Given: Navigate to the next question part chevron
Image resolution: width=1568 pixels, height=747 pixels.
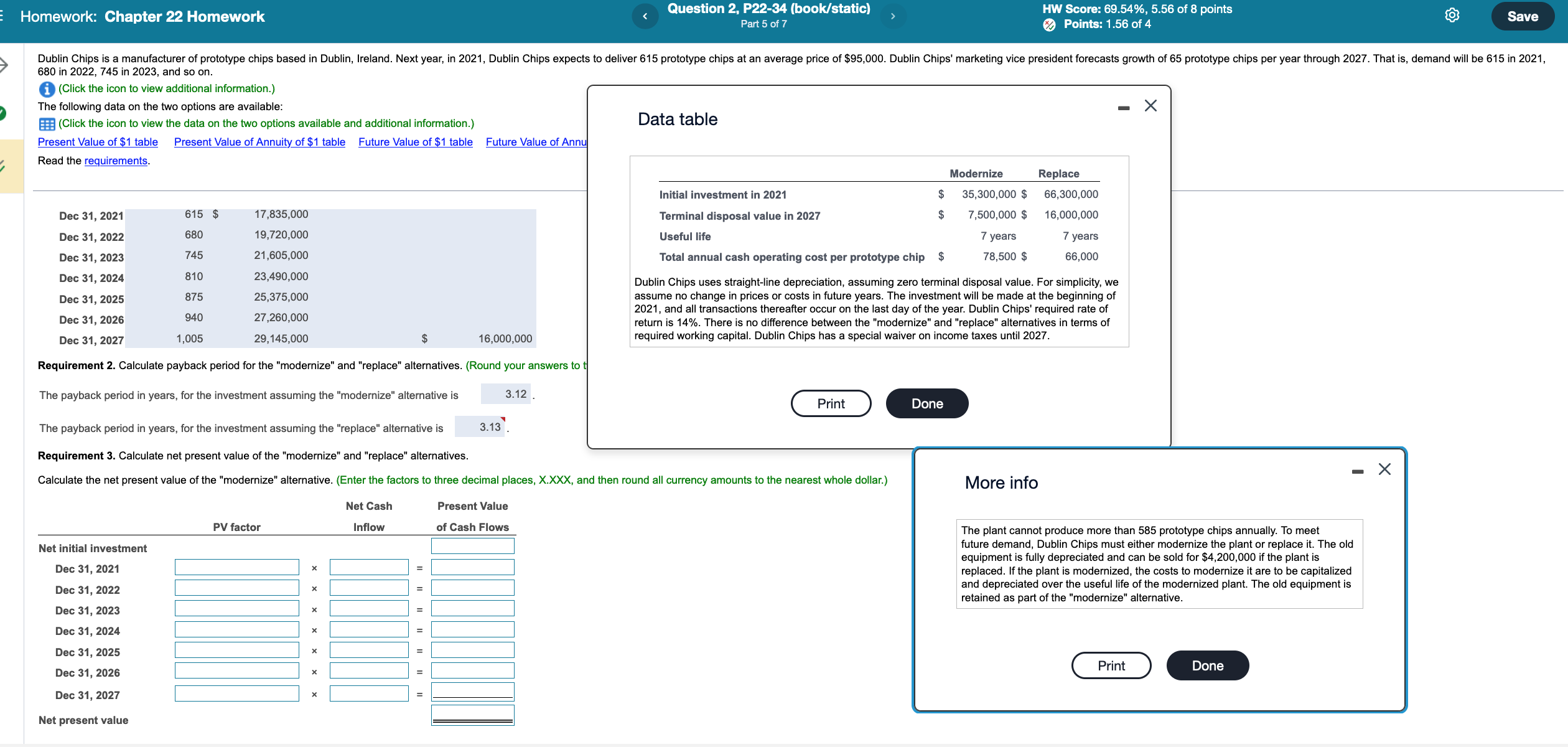Looking at the screenshot, I should (893, 16).
